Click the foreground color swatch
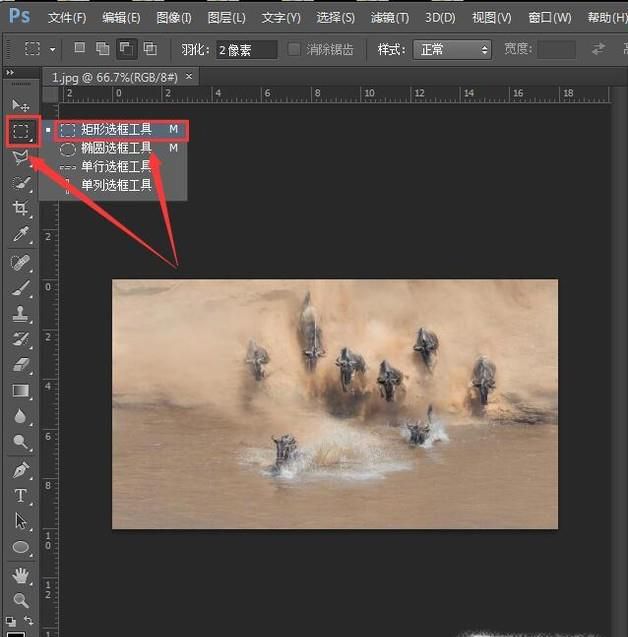Viewport: 628px width, 637px height. coord(15,634)
